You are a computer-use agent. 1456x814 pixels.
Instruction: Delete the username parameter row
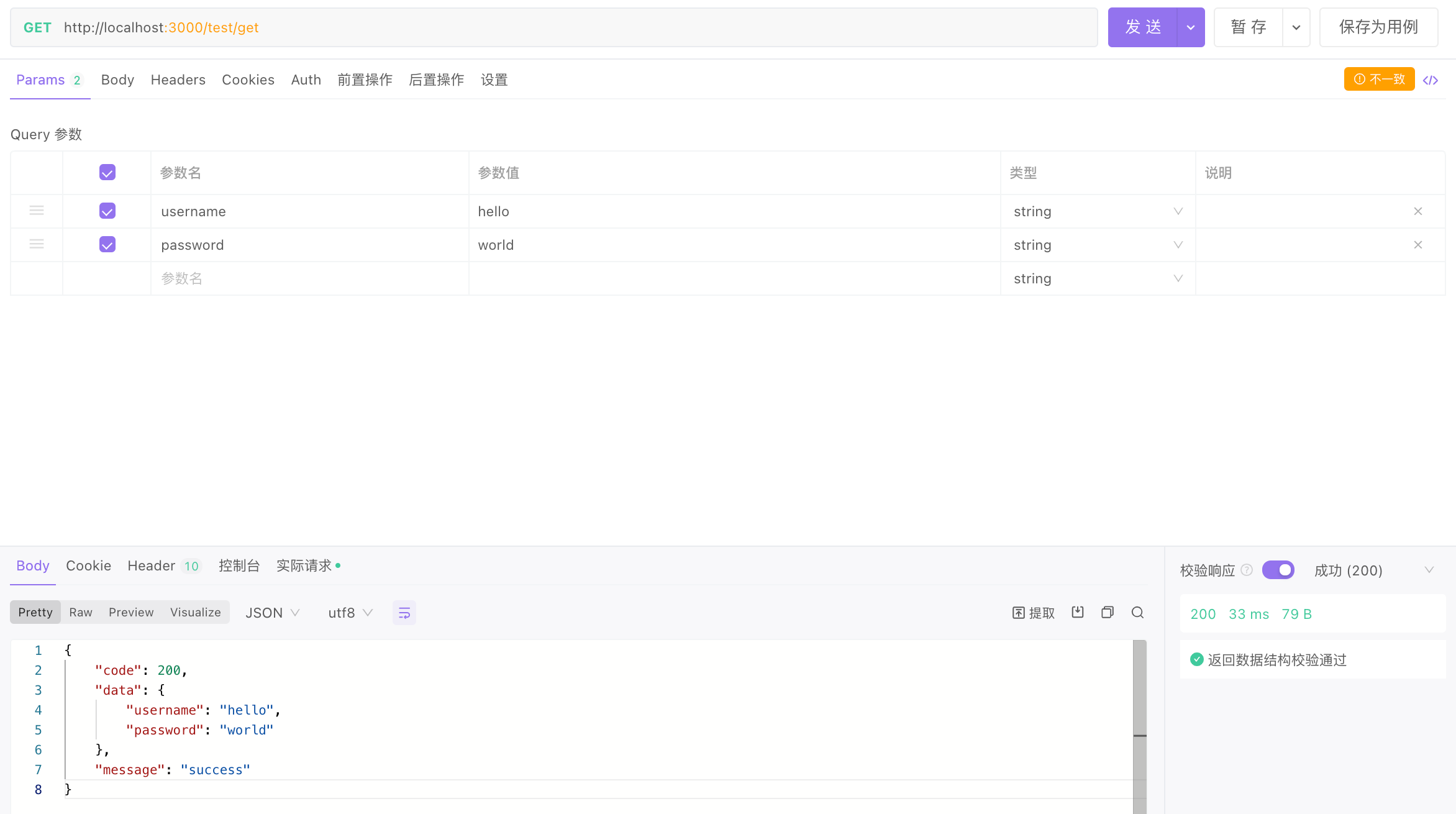coord(1418,211)
